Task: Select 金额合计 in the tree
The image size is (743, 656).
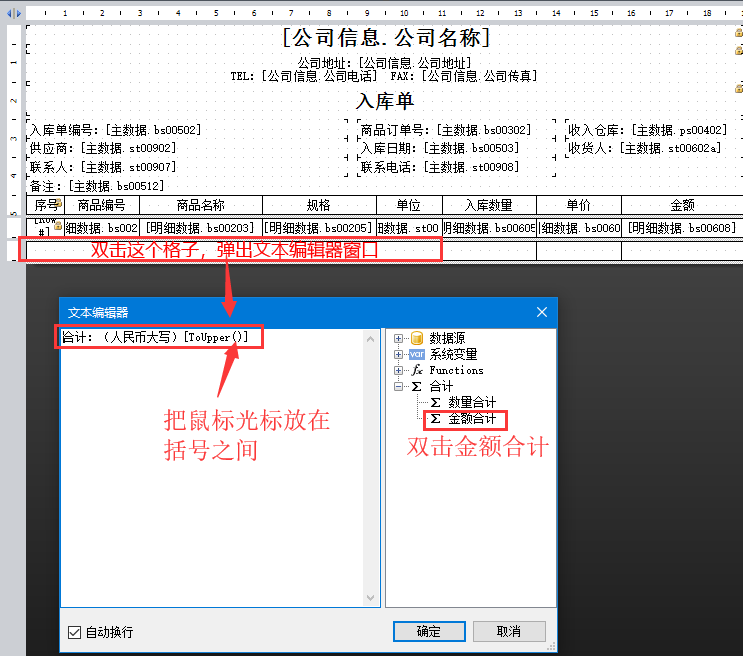Action: [x=471, y=419]
